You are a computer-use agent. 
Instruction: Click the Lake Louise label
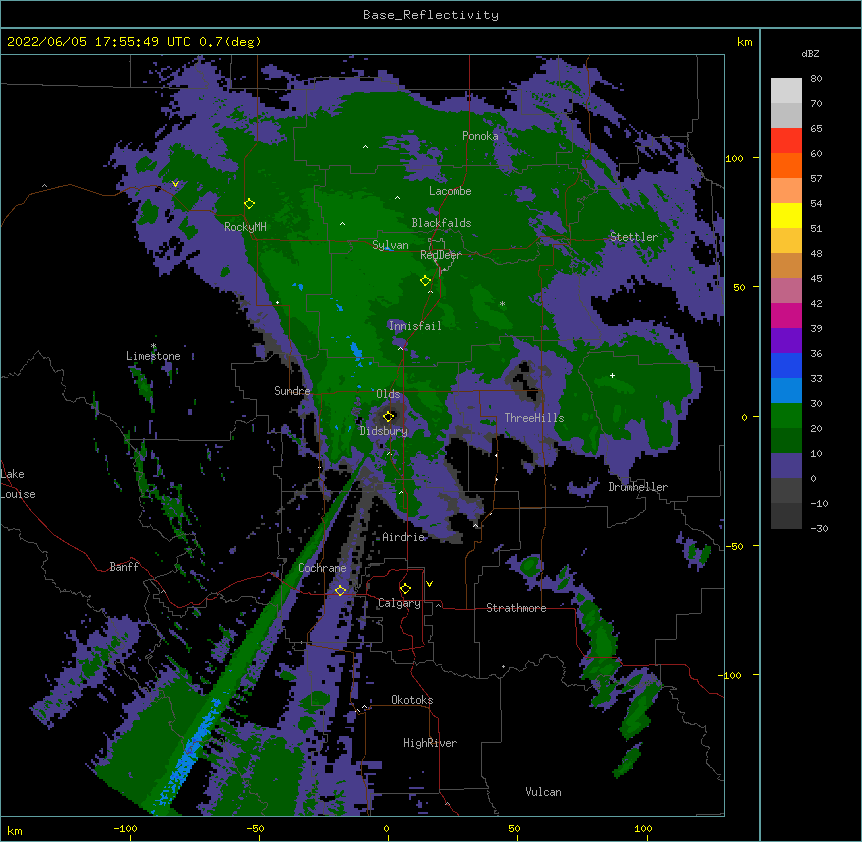18,484
